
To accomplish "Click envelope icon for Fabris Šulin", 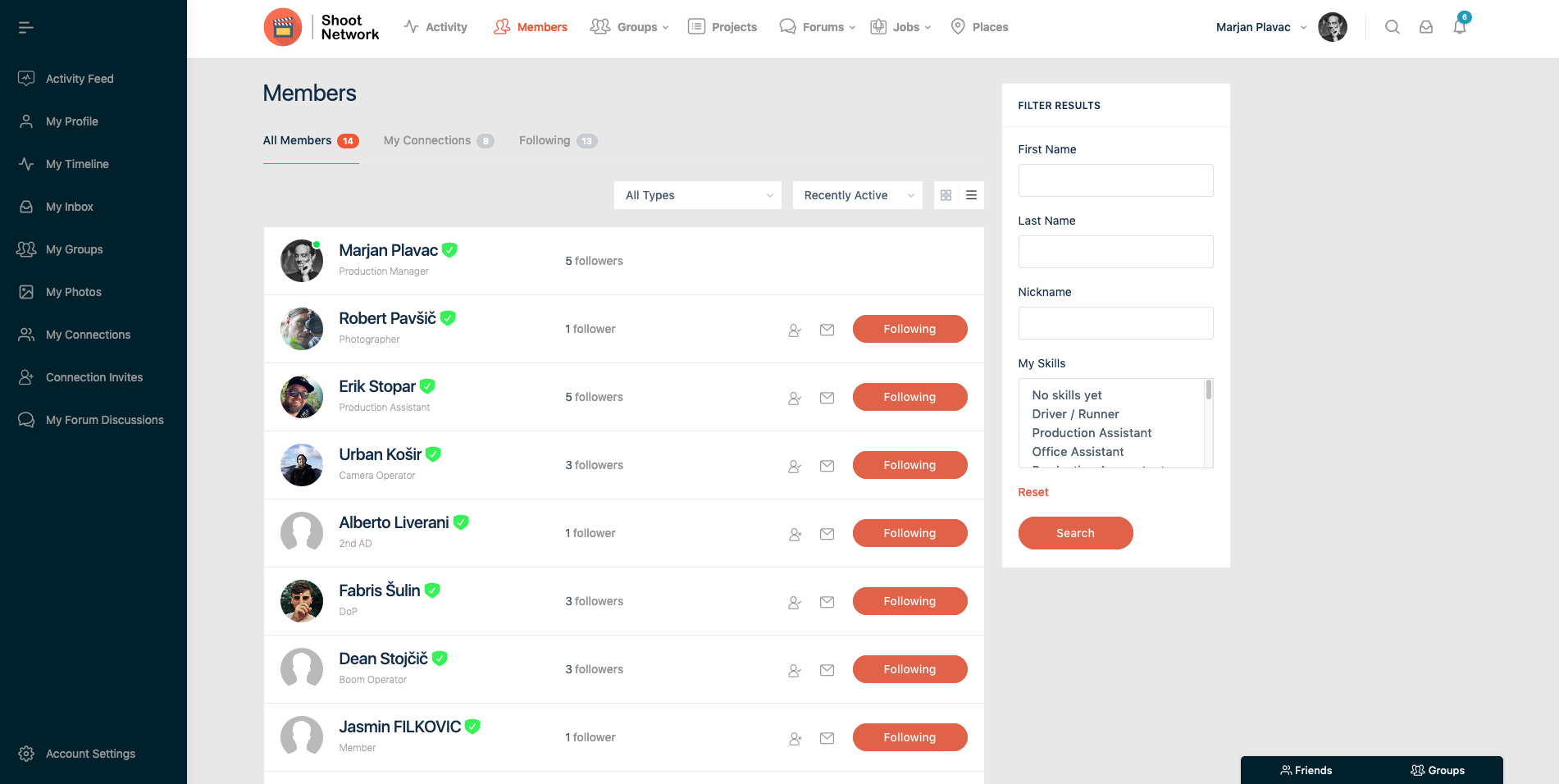I will (827, 602).
